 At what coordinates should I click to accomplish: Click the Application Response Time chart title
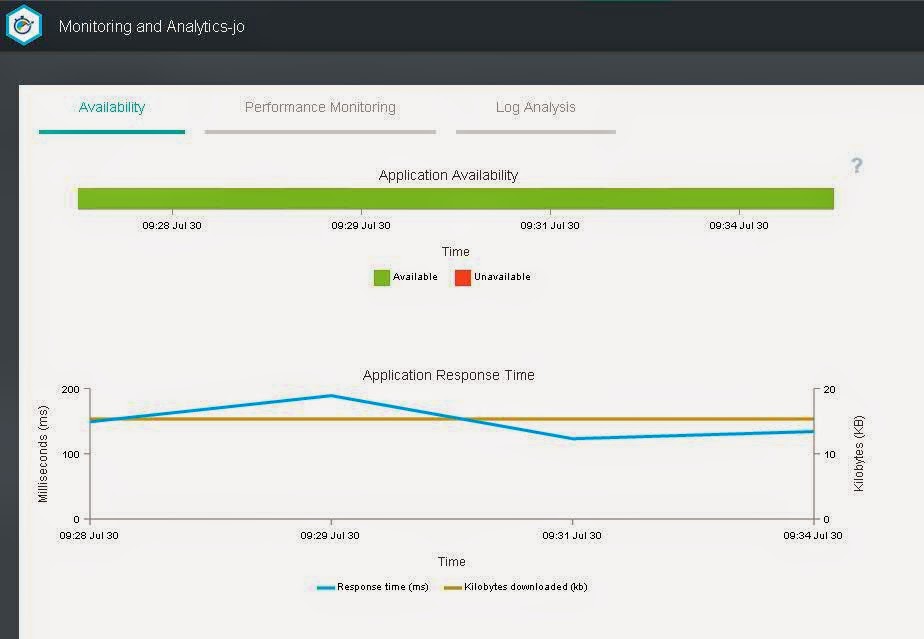pos(448,376)
